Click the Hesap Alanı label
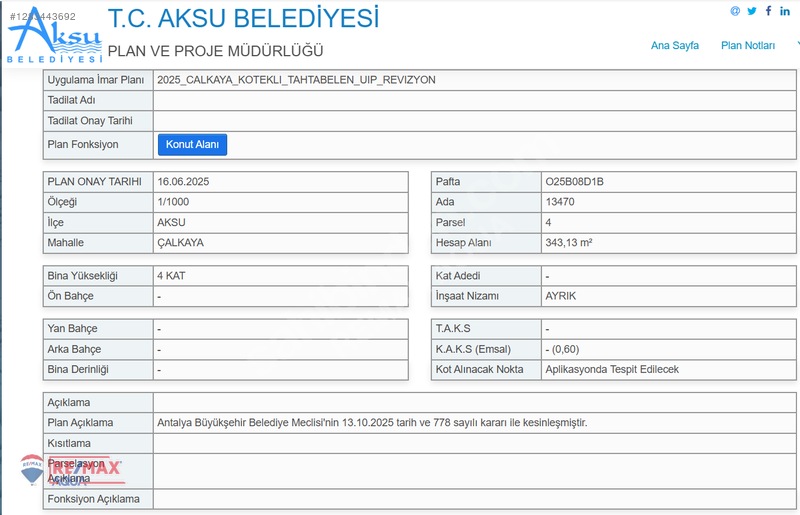Image resolution: width=800 pixels, height=515 pixels. pyautogui.click(x=463, y=243)
